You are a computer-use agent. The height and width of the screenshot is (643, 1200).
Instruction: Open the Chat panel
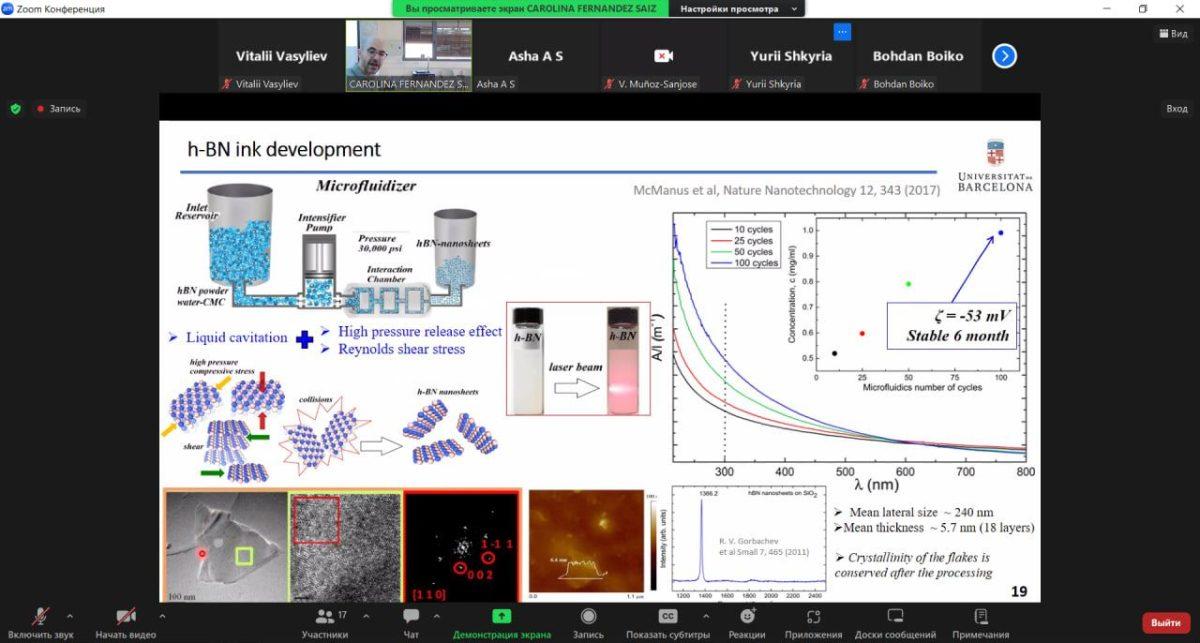[x=411, y=617]
